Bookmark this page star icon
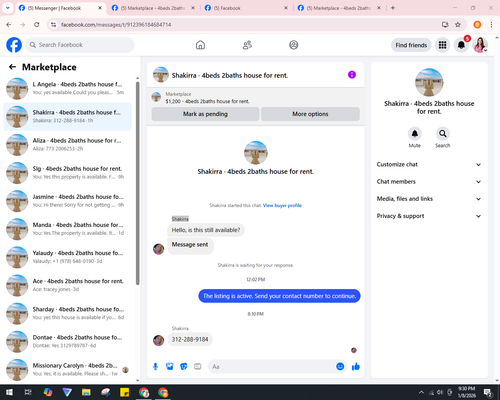 458,24
